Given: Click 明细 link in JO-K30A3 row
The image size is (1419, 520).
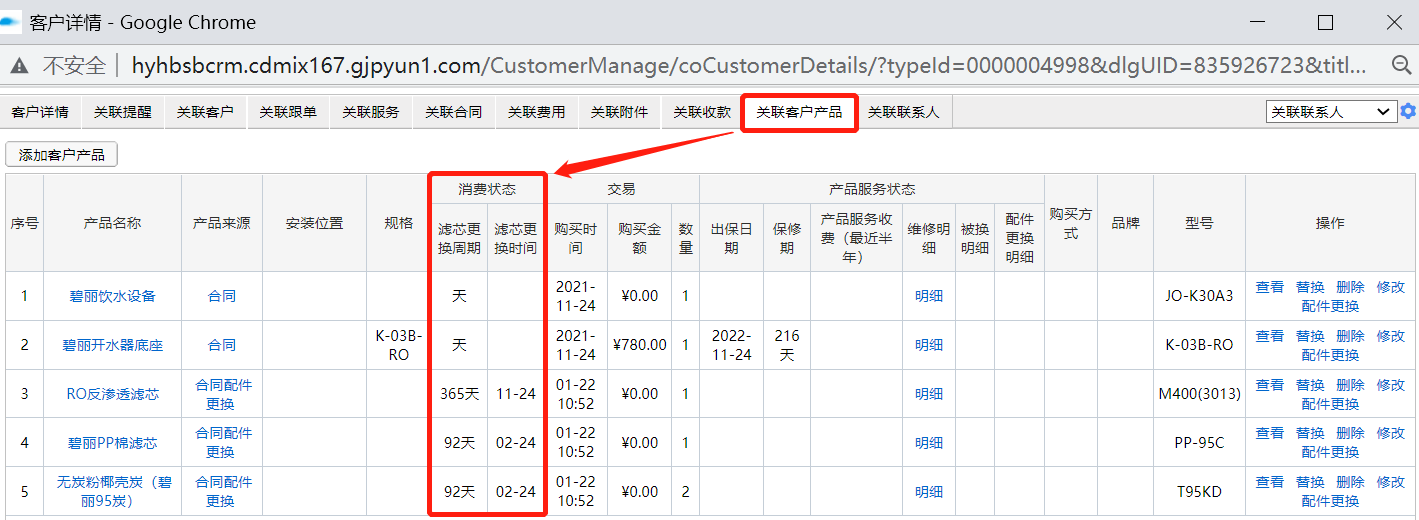Looking at the screenshot, I should pyautogui.click(x=929, y=296).
